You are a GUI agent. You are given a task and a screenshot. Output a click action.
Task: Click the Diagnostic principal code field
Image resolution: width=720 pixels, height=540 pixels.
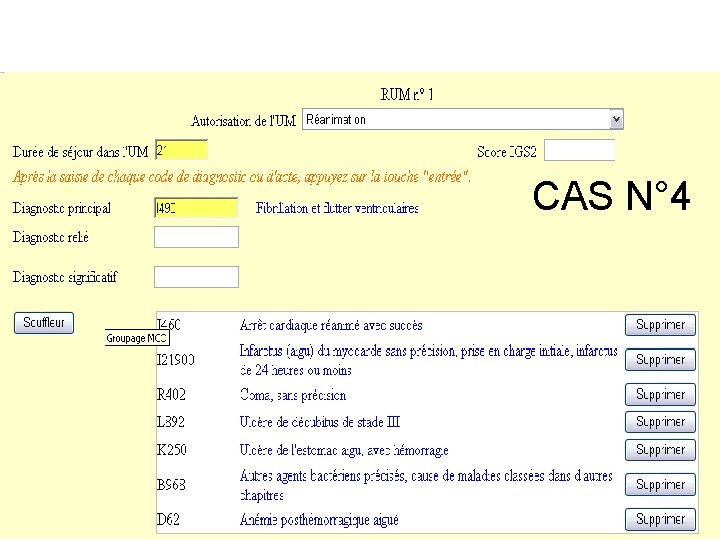pyautogui.click(x=196, y=208)
